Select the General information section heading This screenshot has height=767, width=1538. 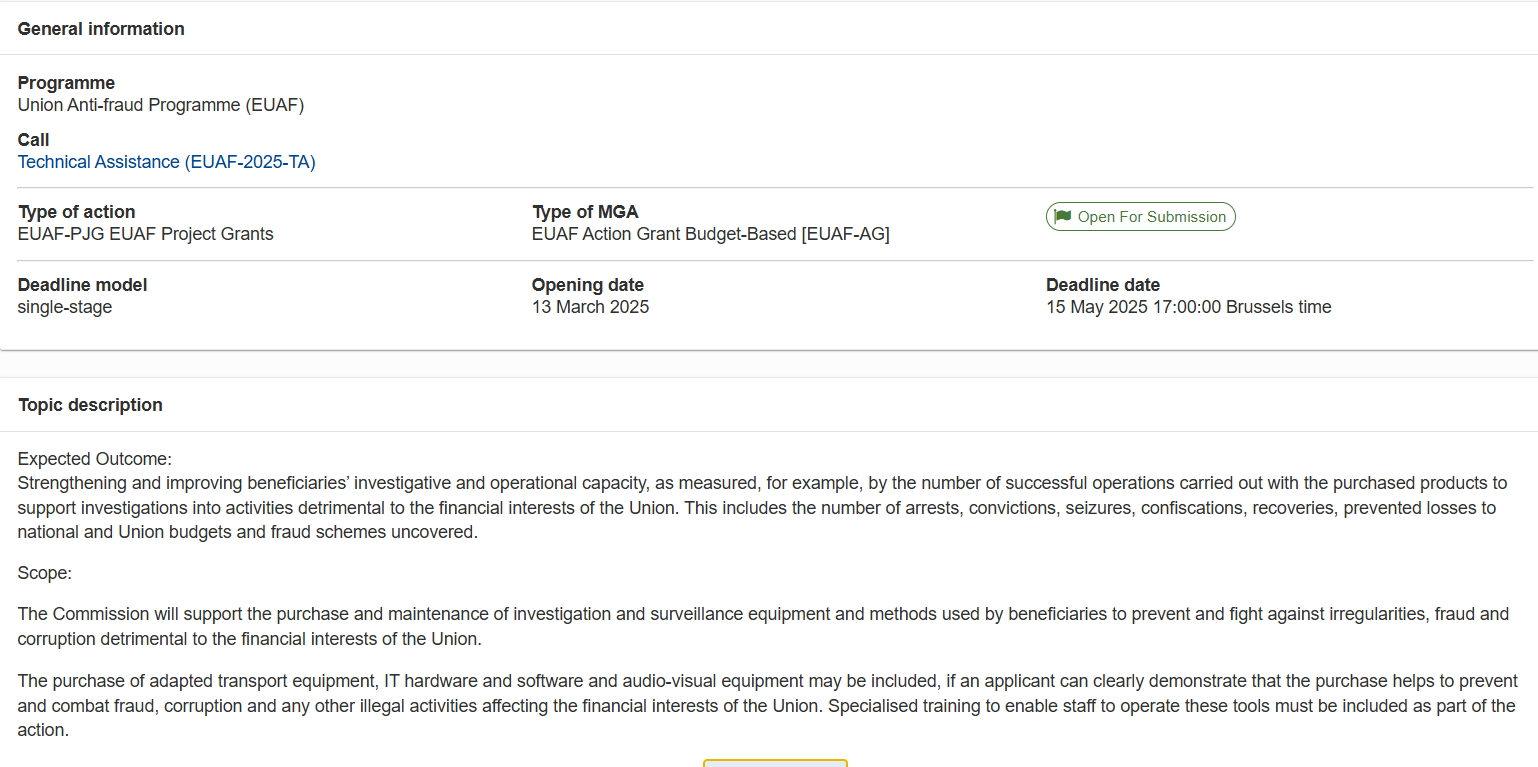point(101,29)
